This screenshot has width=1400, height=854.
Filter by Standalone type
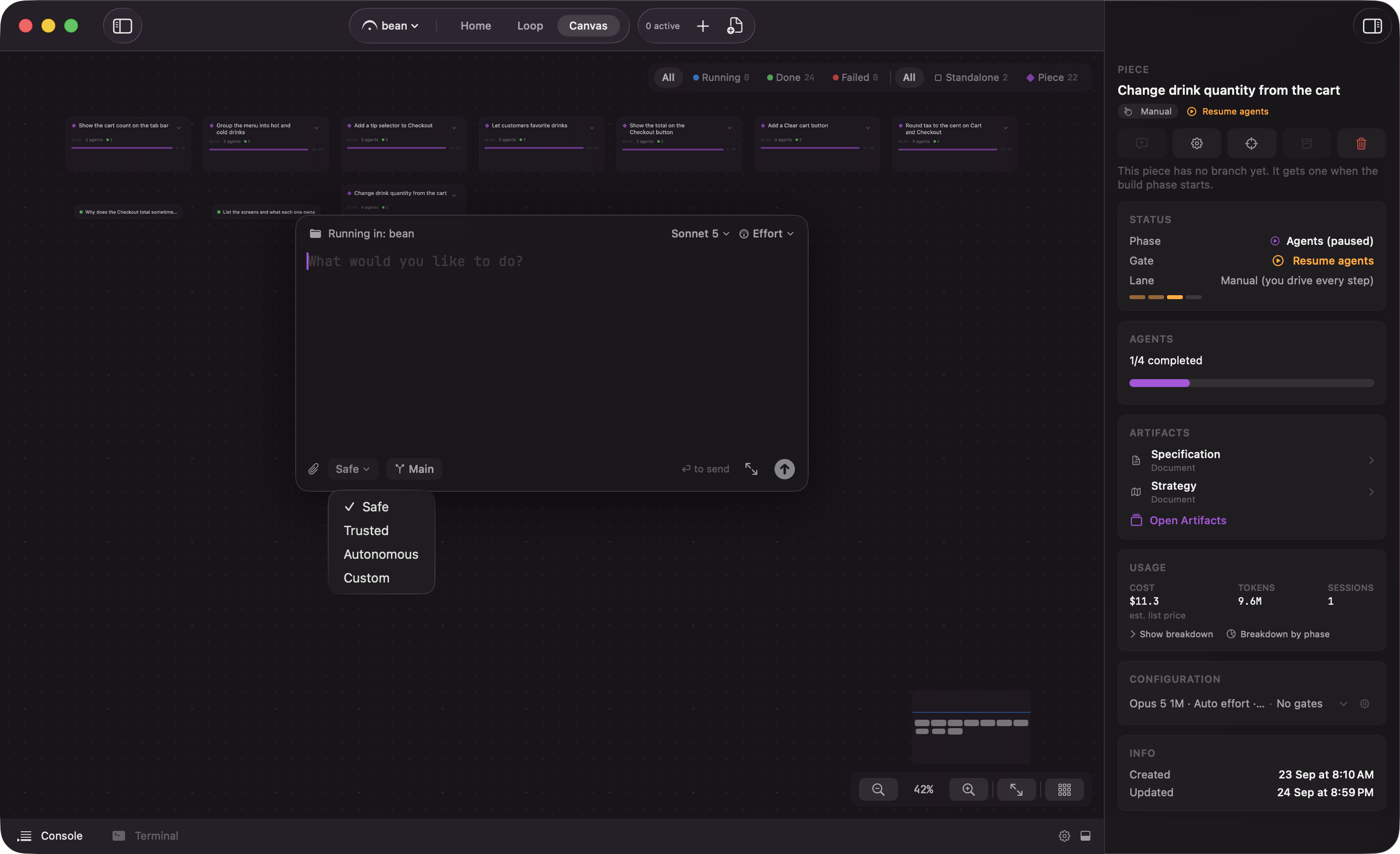coord(971,78)
